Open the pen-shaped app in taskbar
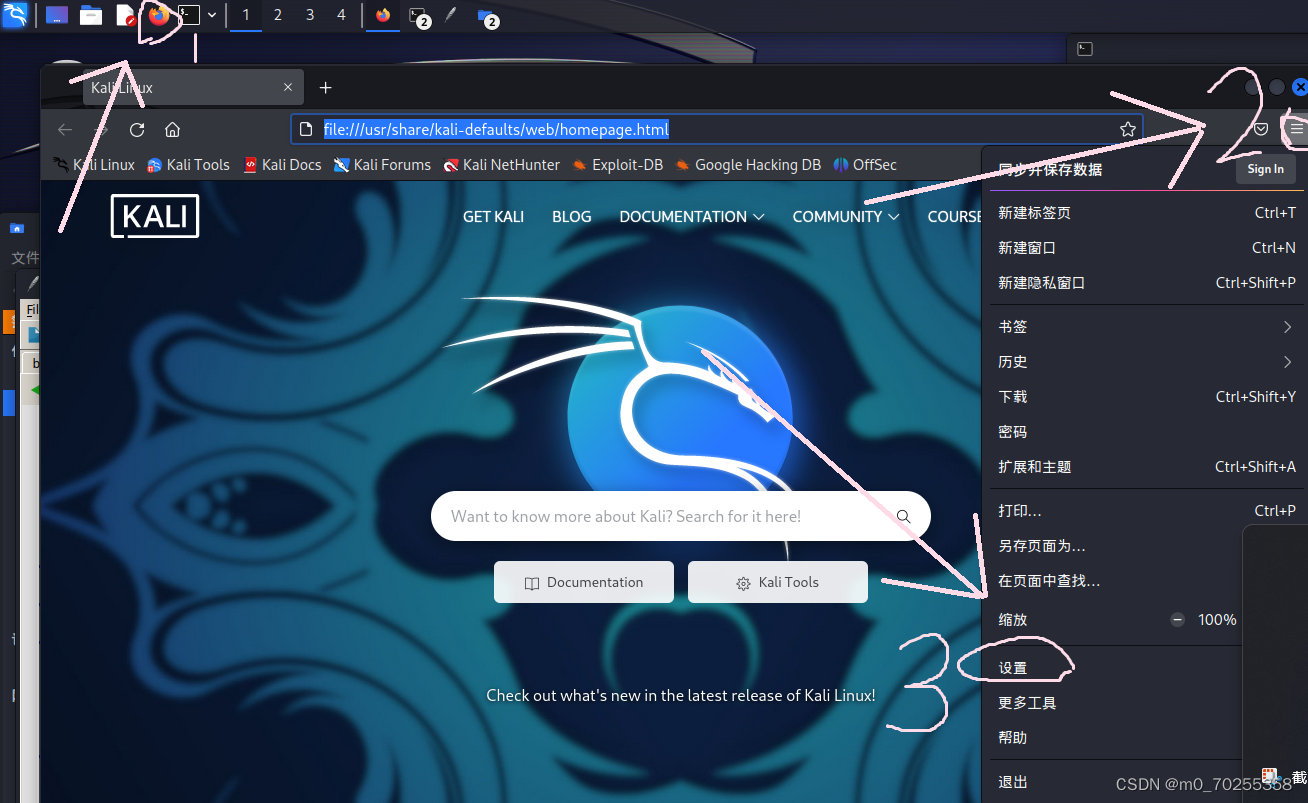The height and width of the screenshot is (803, 1308). point(451,15)
